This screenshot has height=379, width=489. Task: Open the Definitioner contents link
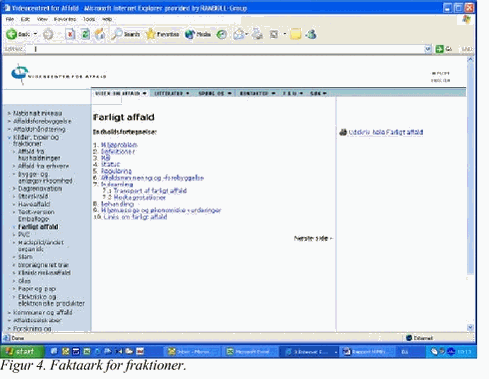[x=118, y=151]
